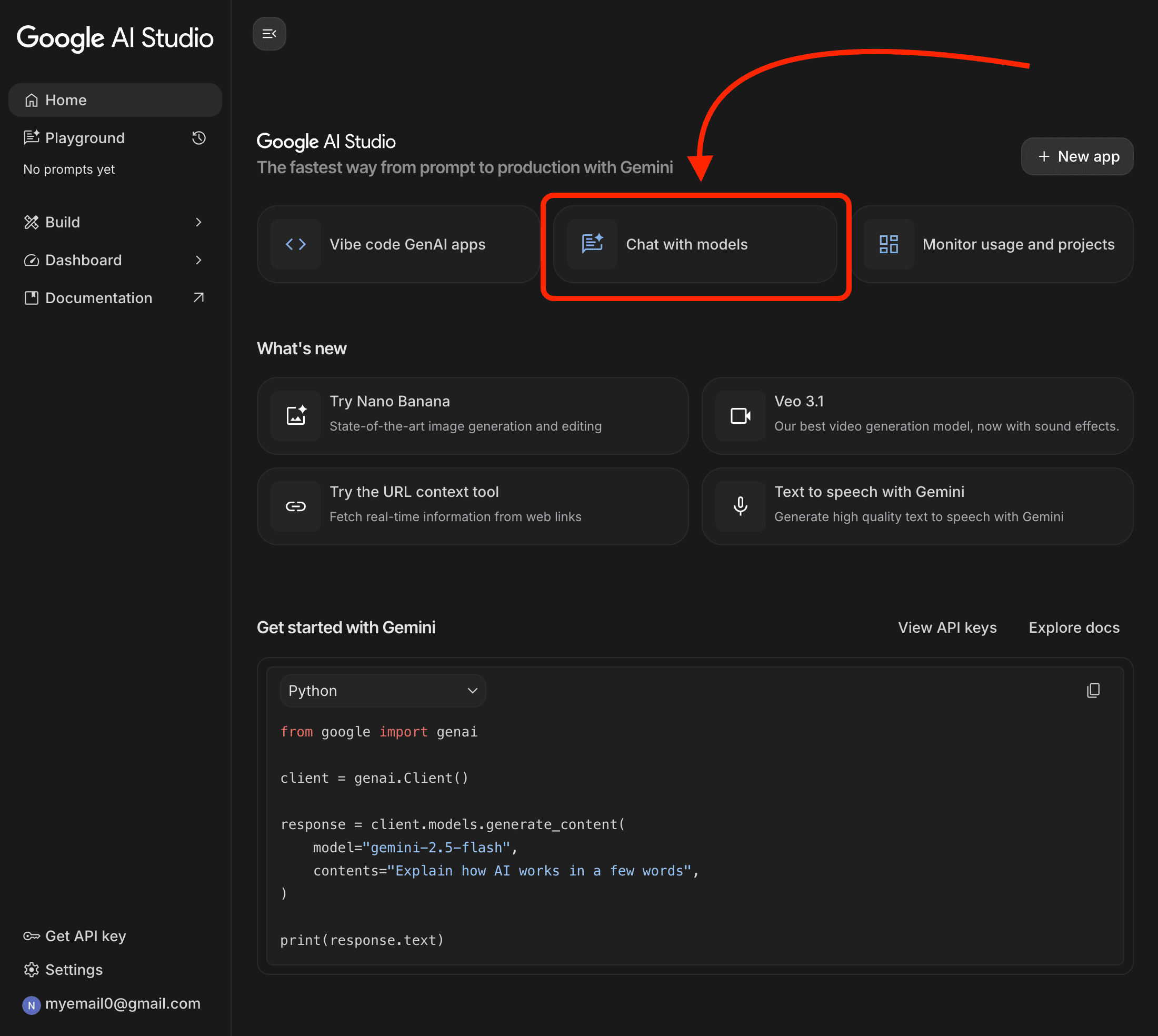Copy the code snippet with the copy icon
Screen dimensions: 1158x1036
tap(1093, 691)
